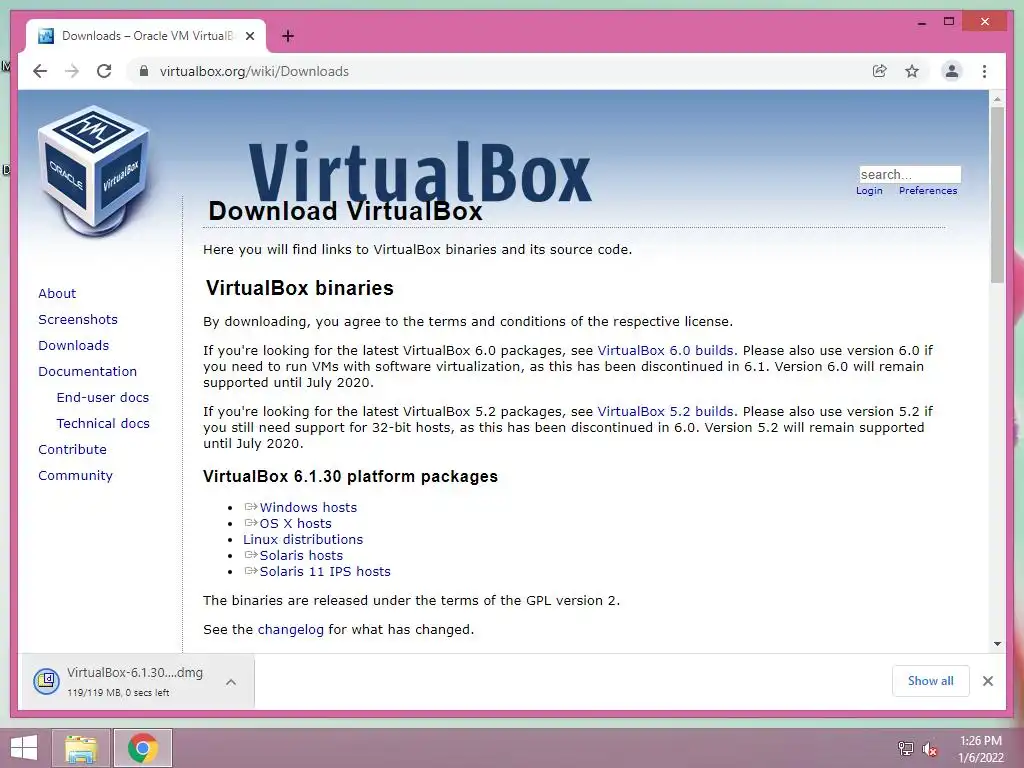Open the Preferences link
The height and width of the screenshot is (768, 1024).
point(928,191)
